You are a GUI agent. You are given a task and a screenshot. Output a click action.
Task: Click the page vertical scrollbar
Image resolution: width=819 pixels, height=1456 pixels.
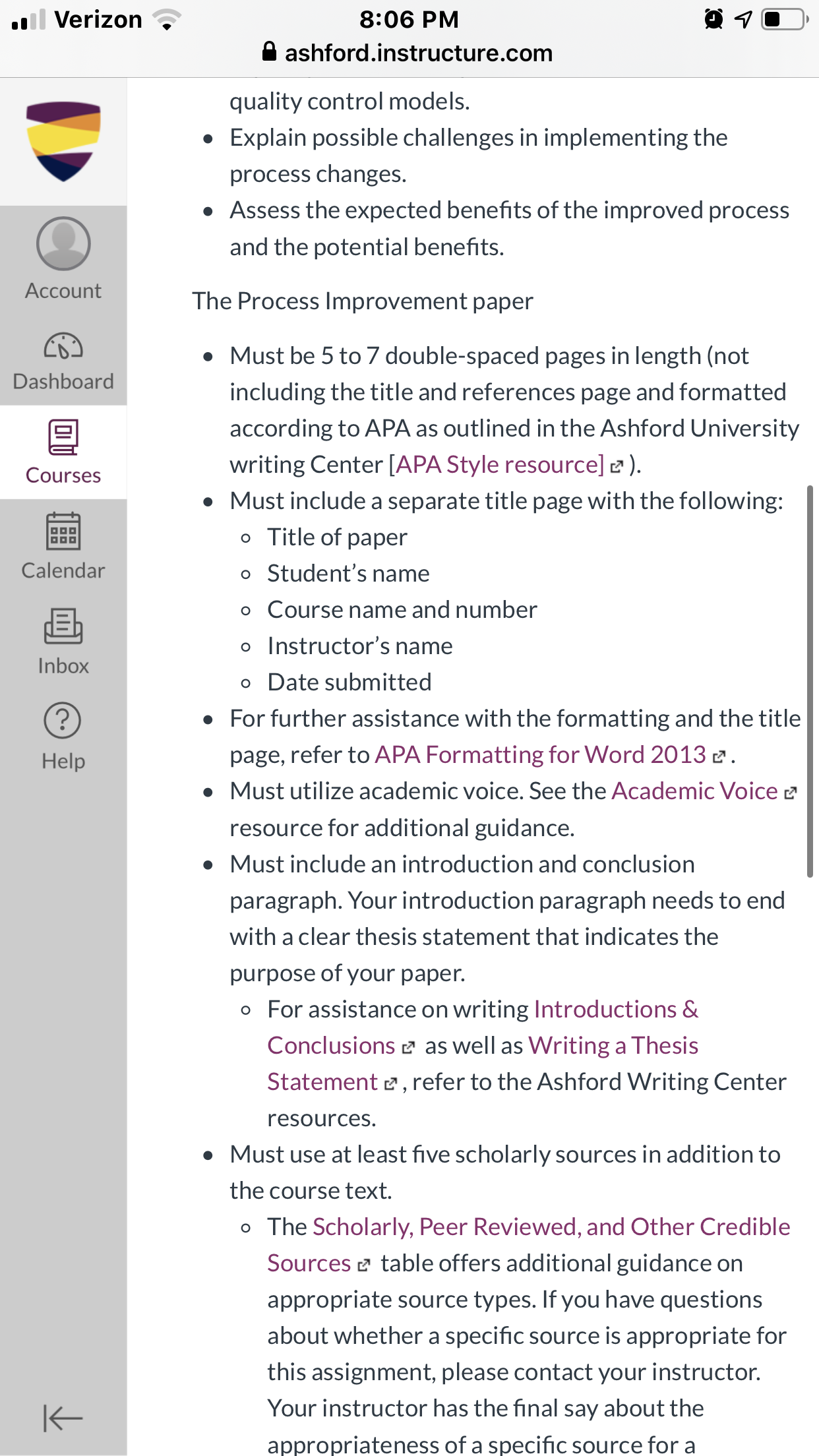pyautogui.click(x=810, y=681)
